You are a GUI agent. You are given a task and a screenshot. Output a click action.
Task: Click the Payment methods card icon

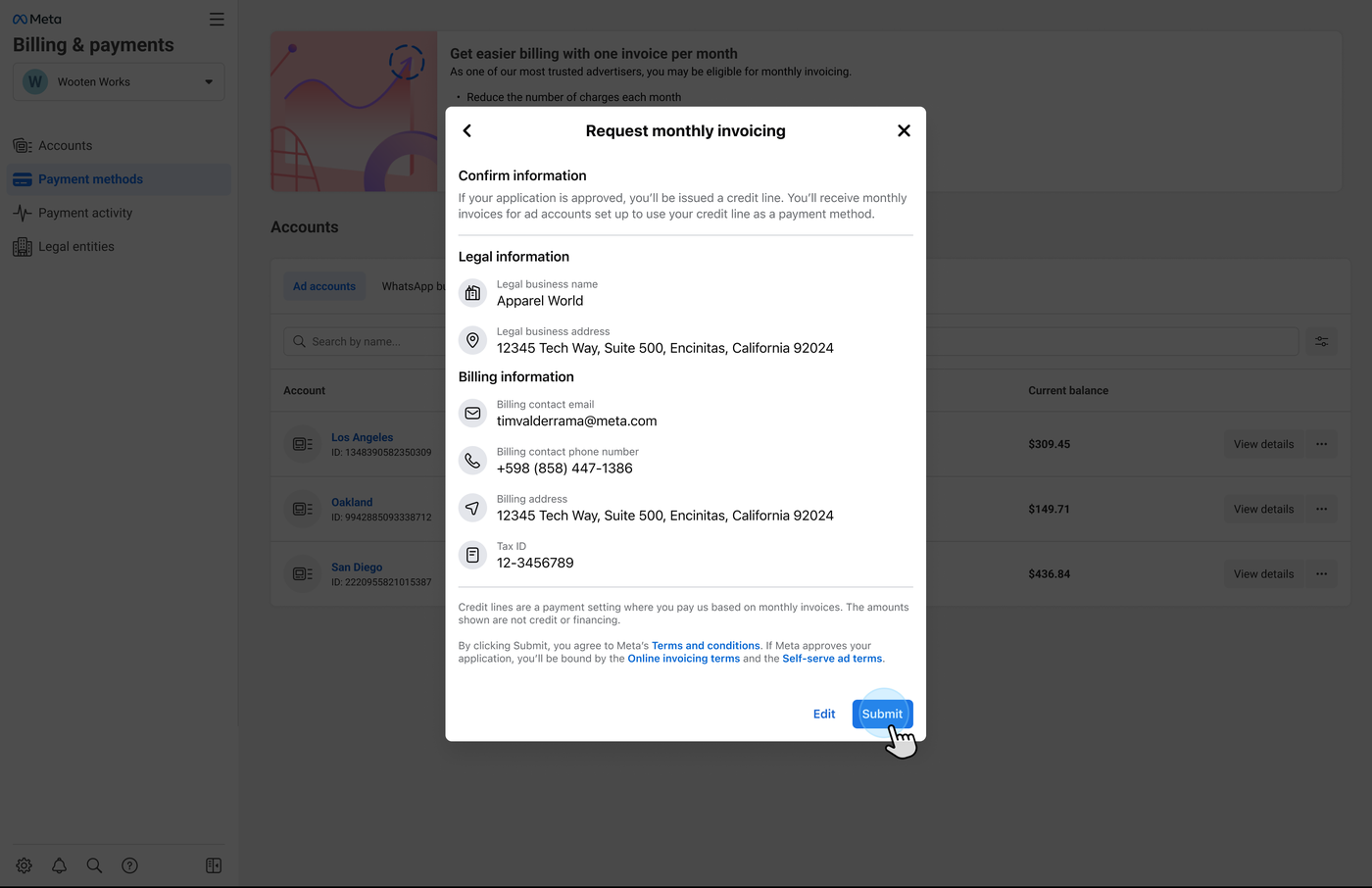23,179
